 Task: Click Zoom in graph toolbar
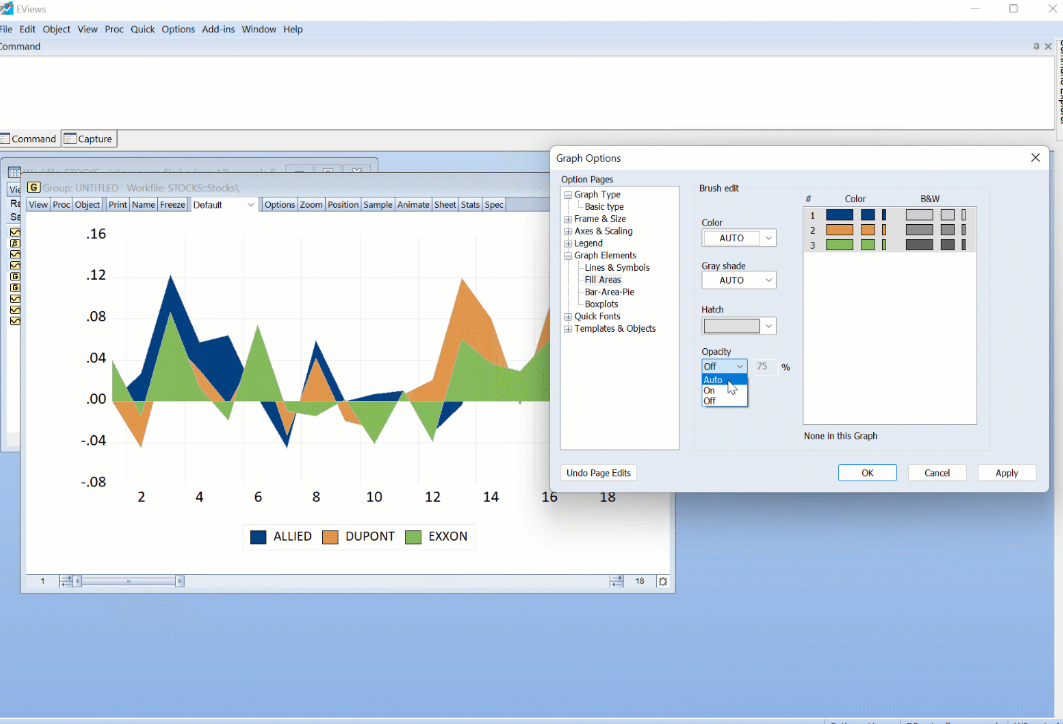pos(311,205)
